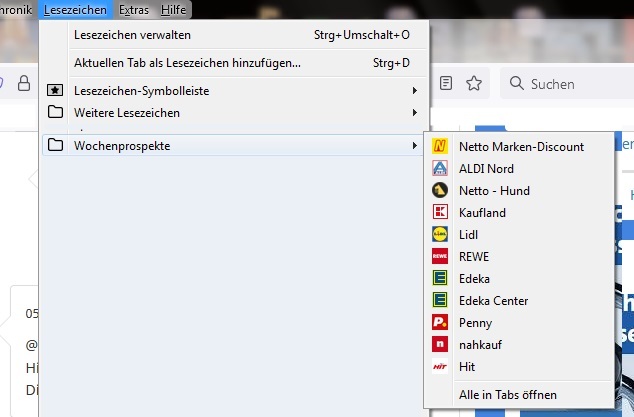Click the reader view icon
This screenshot has width=634, height=417.
coord(446,83)
